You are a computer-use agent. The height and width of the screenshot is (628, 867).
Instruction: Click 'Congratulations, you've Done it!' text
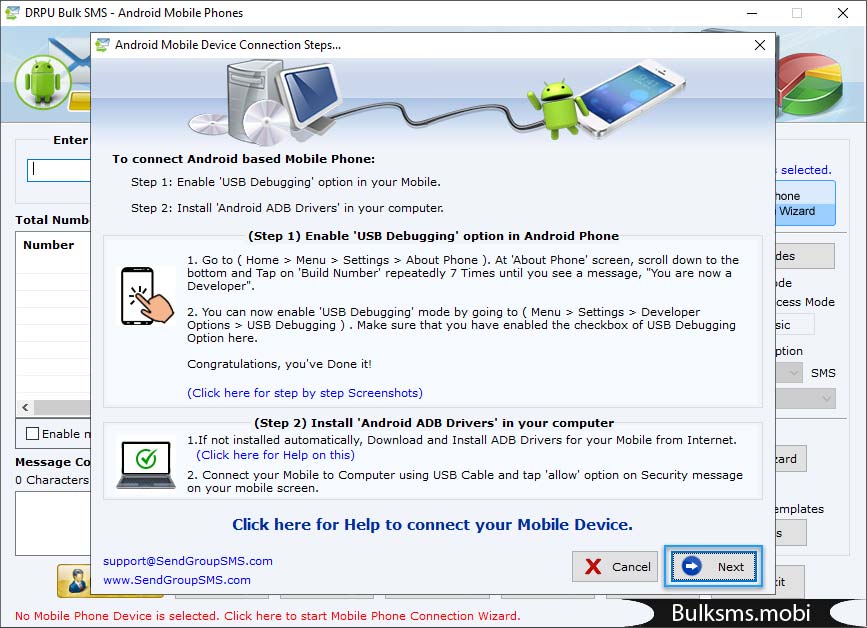(x=279, y=364)
